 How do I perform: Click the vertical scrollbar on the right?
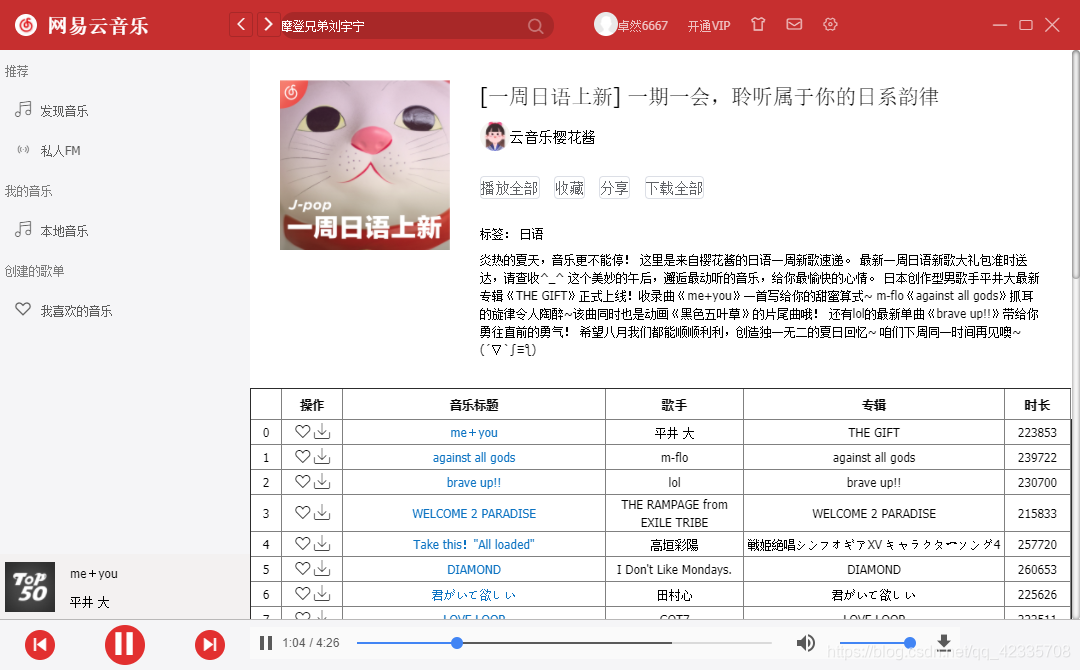1076,165
